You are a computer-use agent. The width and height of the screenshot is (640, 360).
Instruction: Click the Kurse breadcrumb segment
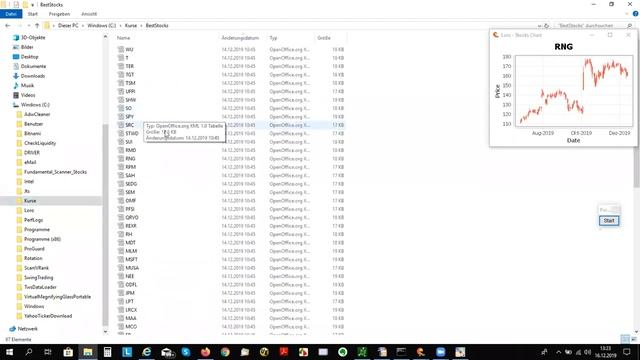[131, 25]
